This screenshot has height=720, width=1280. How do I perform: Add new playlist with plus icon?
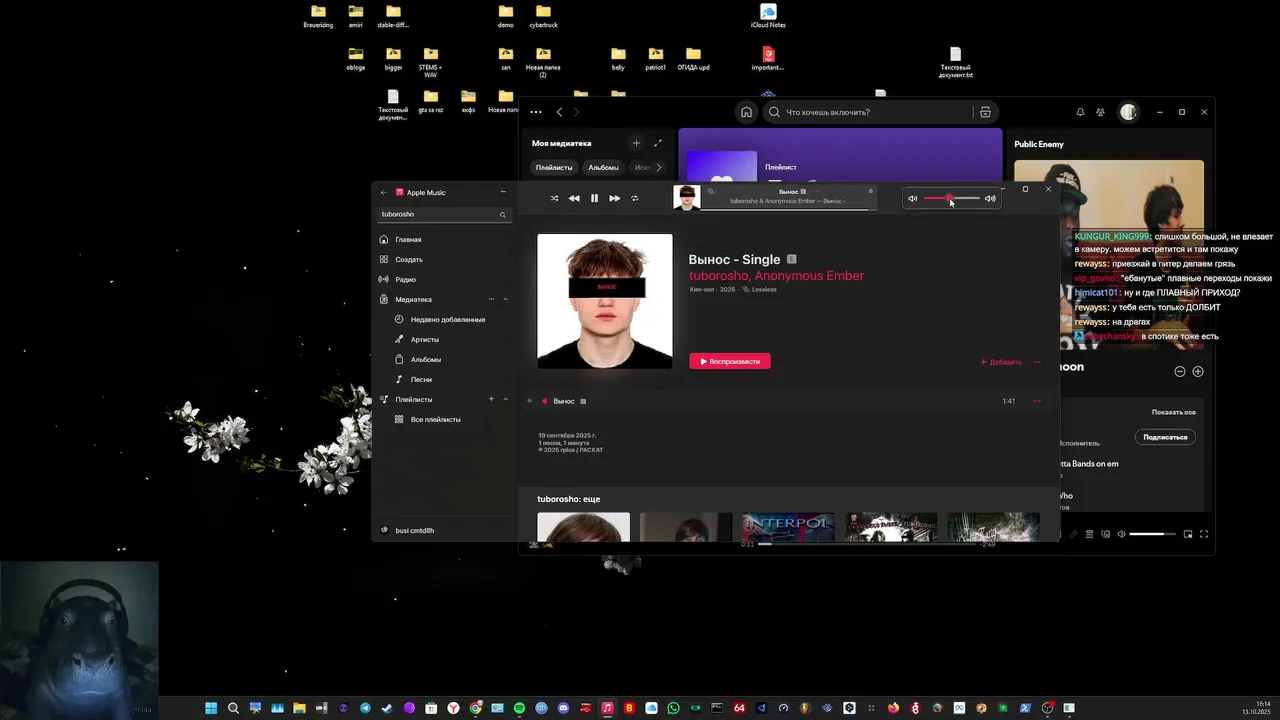[x=491, y=400]
